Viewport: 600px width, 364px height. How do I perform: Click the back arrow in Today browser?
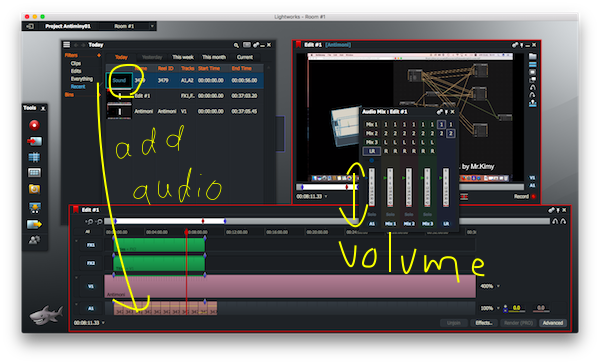pyautogui.click(x=76, y=45)
